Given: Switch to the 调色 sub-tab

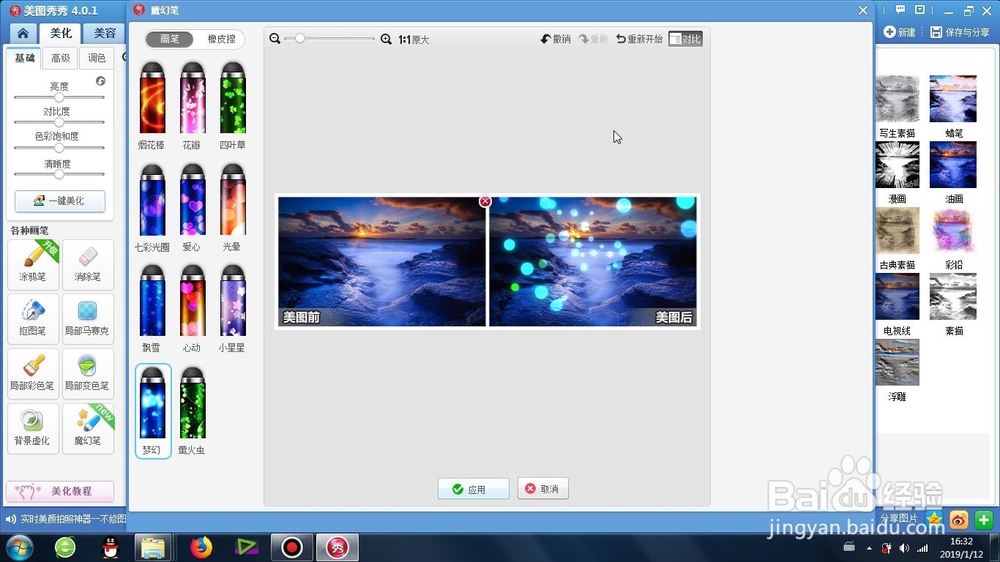Looking at the screenshot, I should 97,58.
